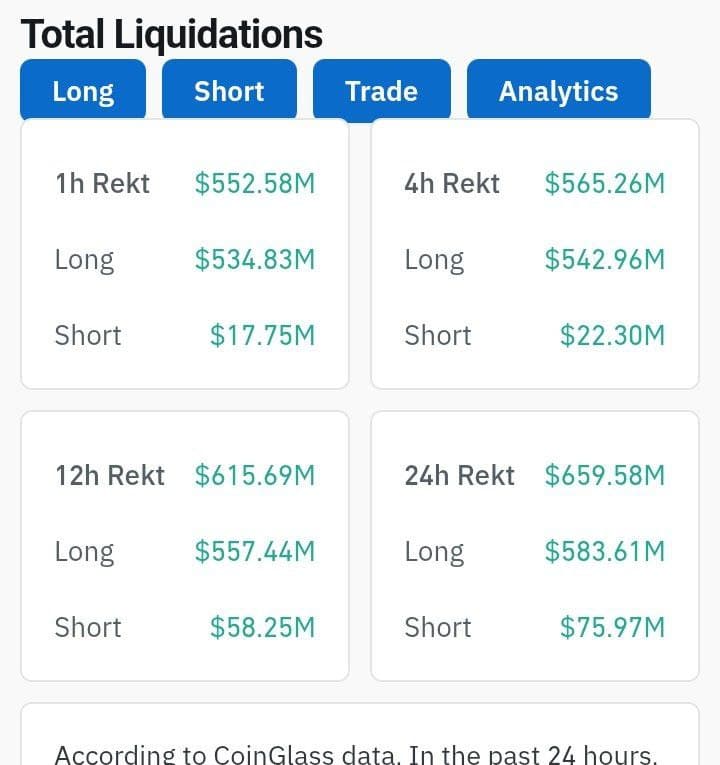The image size is (720, 765).
Task: Click the 12h Rekt label
Action: click(x=110, y=476)
